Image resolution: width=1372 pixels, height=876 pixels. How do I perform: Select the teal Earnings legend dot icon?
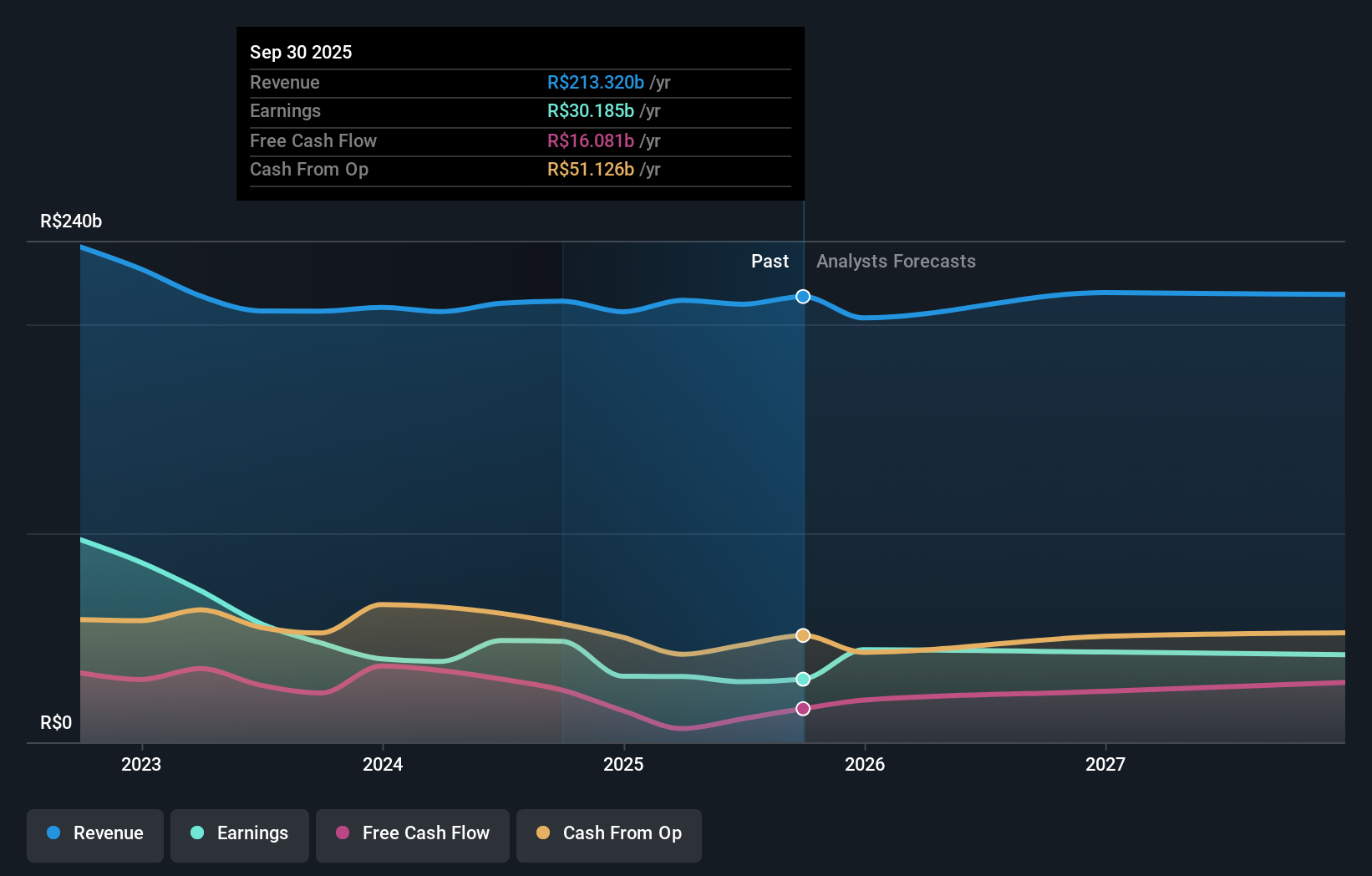coord(195,833)
